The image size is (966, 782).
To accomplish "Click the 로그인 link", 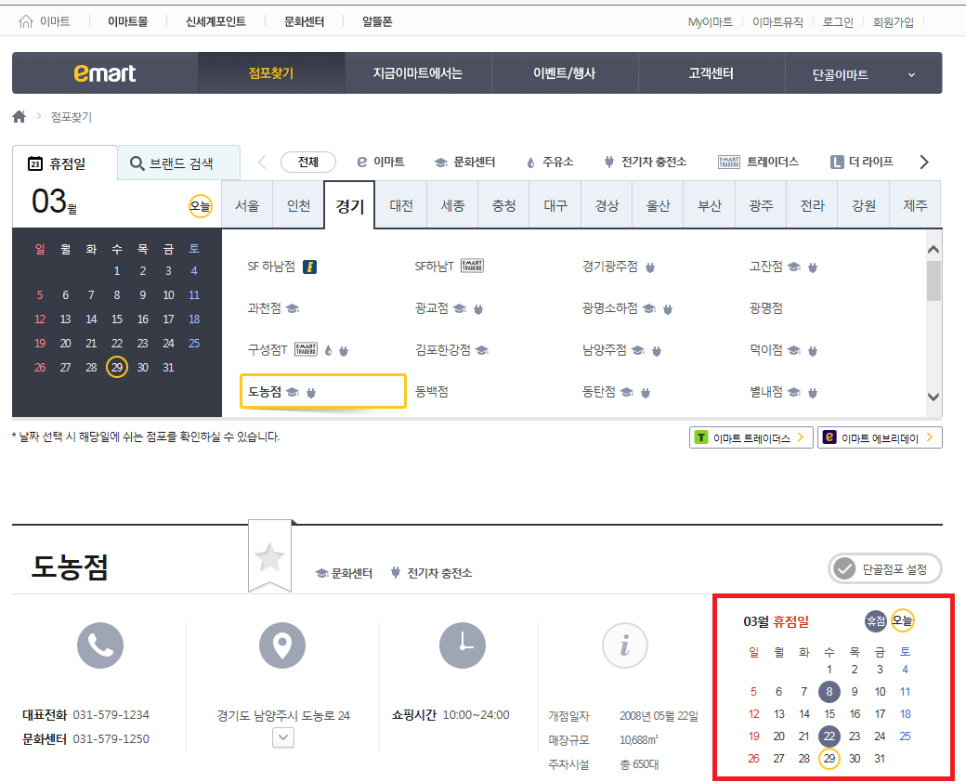I will click(838, 22).
